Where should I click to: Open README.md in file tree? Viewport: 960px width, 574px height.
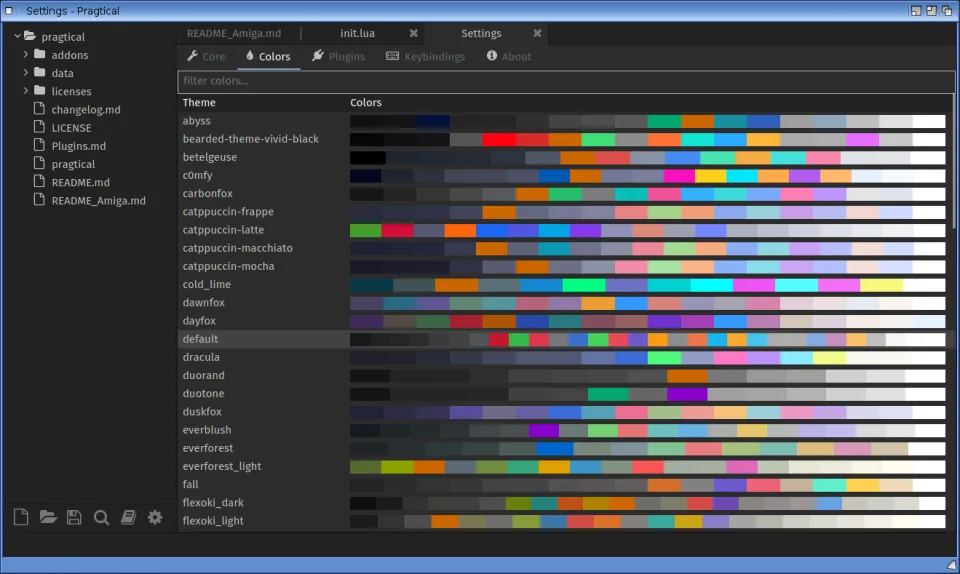click(x=80, y=182)
